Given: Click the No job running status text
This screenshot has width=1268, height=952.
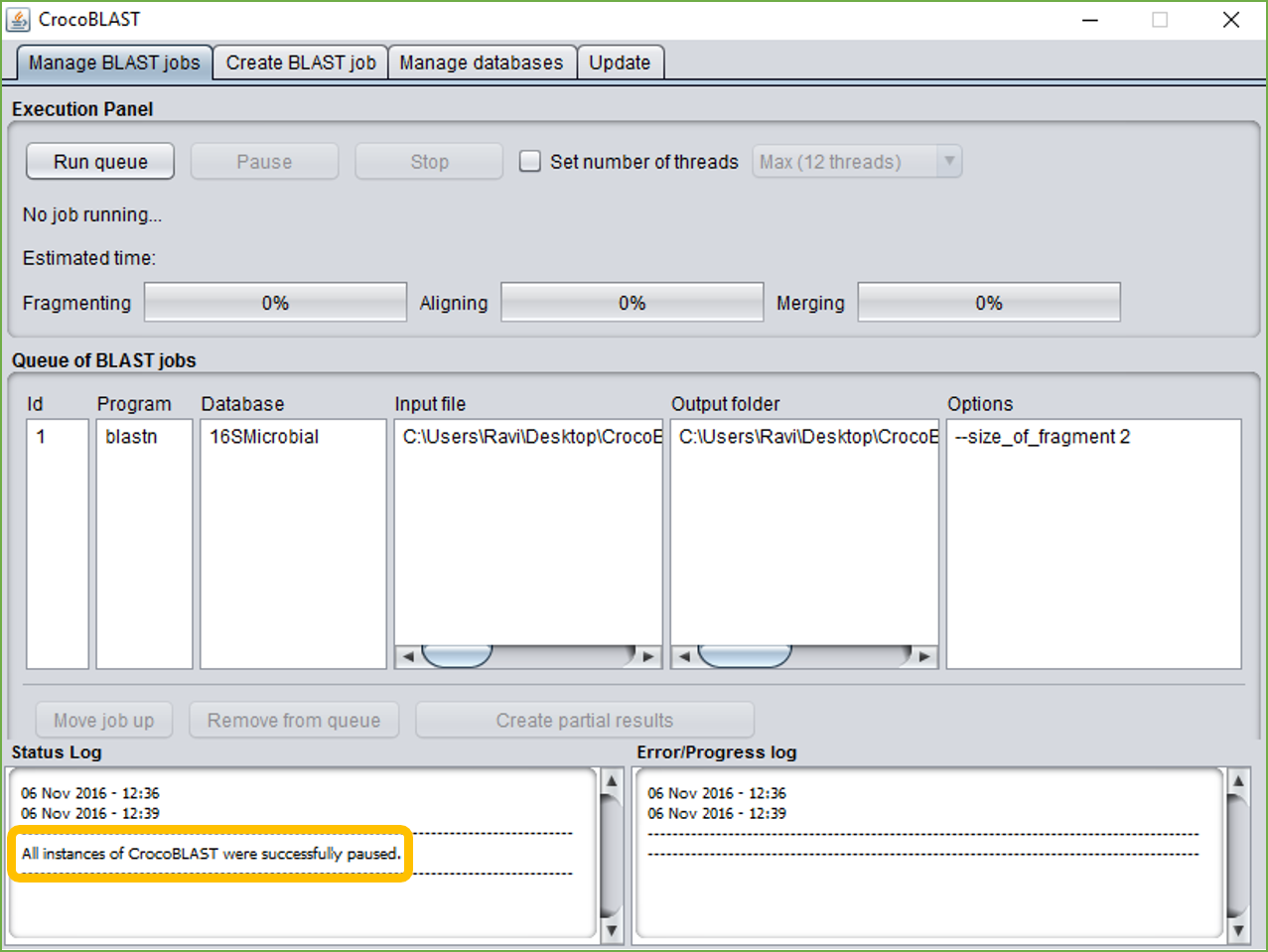Looking at the screenshot, I should [x=92, y=214].
